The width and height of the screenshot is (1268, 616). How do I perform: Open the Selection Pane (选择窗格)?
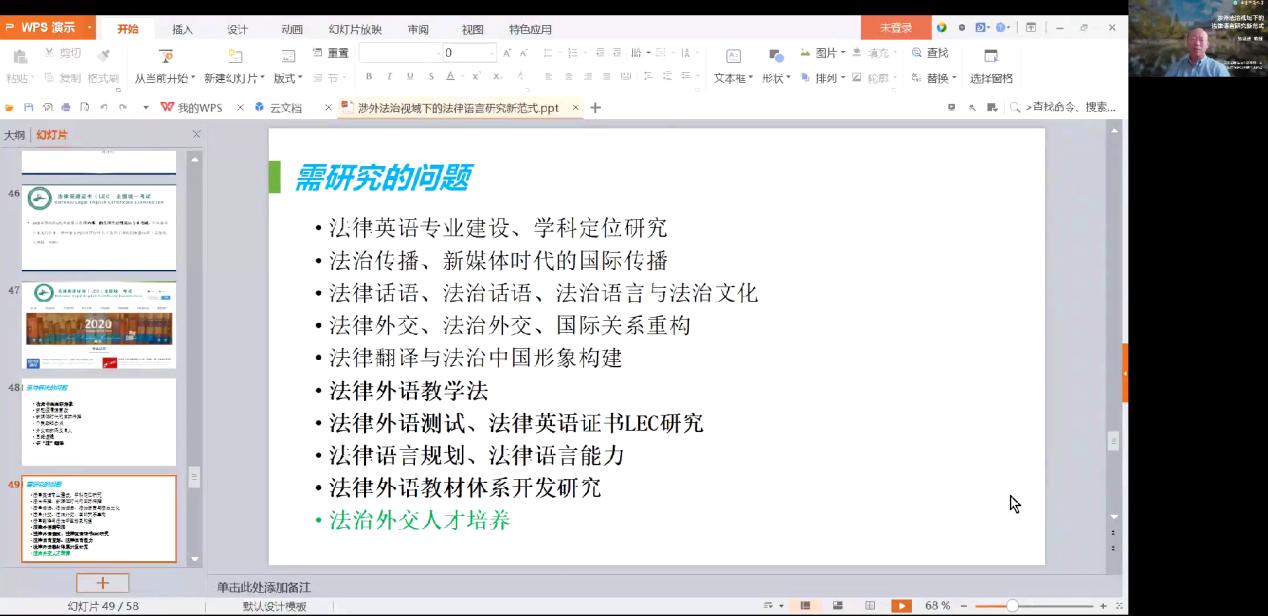(991, 58)
